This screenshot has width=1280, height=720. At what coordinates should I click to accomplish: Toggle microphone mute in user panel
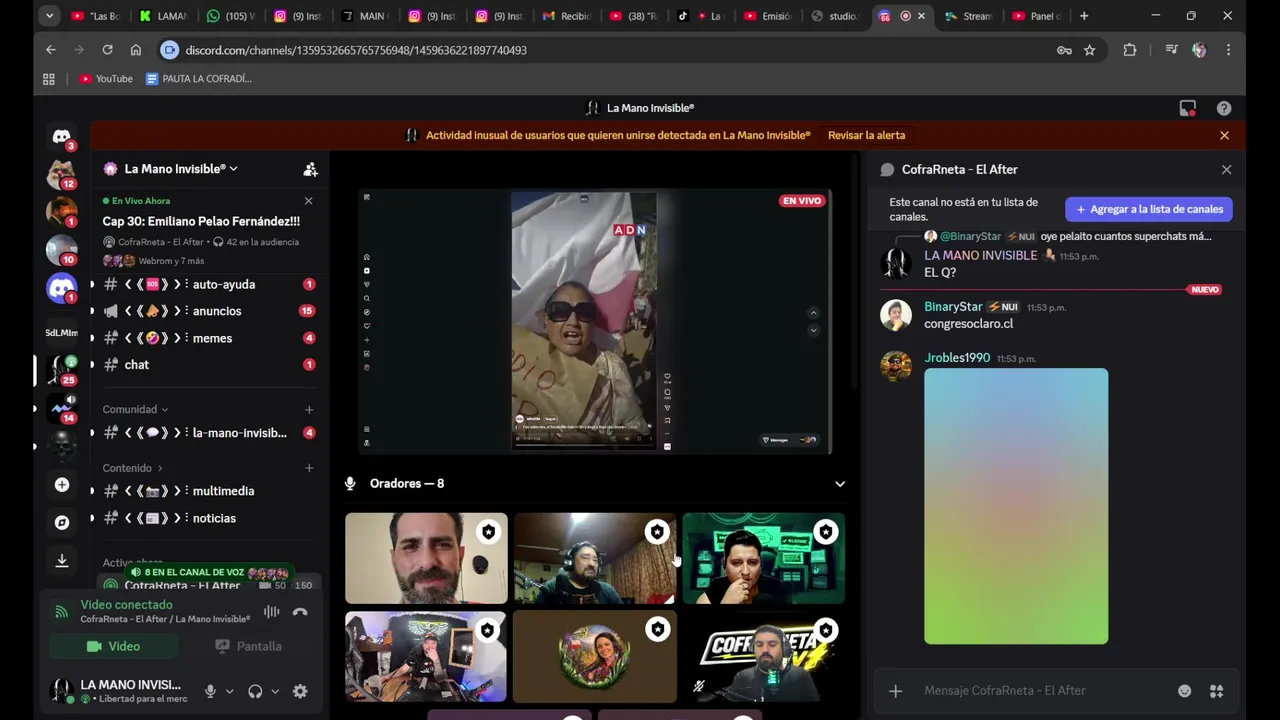pyautogui.click(x=210, y=691)
